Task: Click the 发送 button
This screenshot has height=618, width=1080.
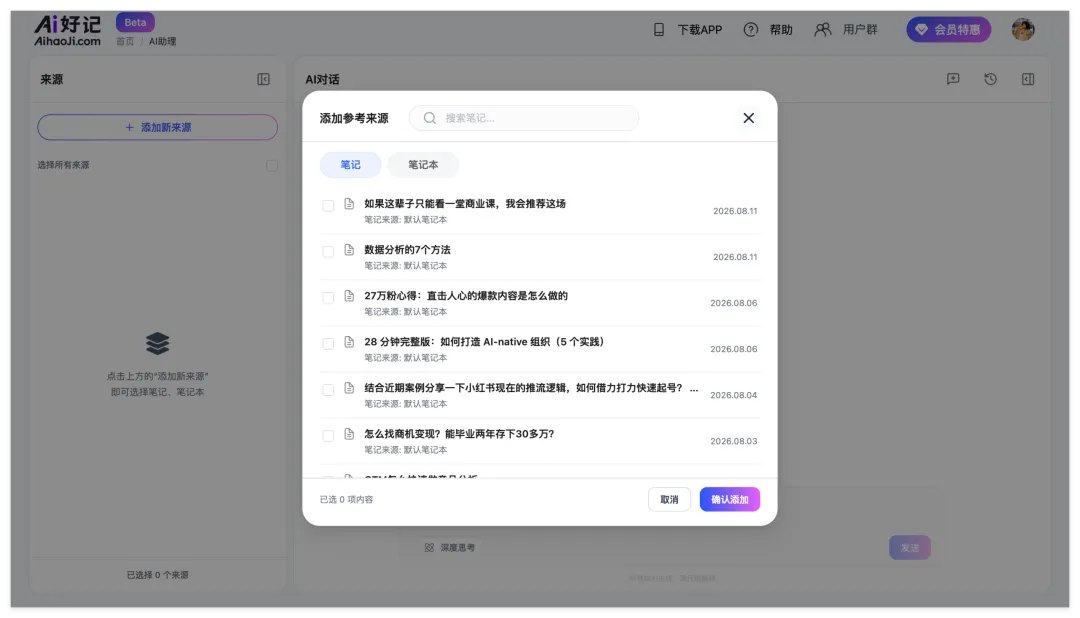Action: click(910, 548)
